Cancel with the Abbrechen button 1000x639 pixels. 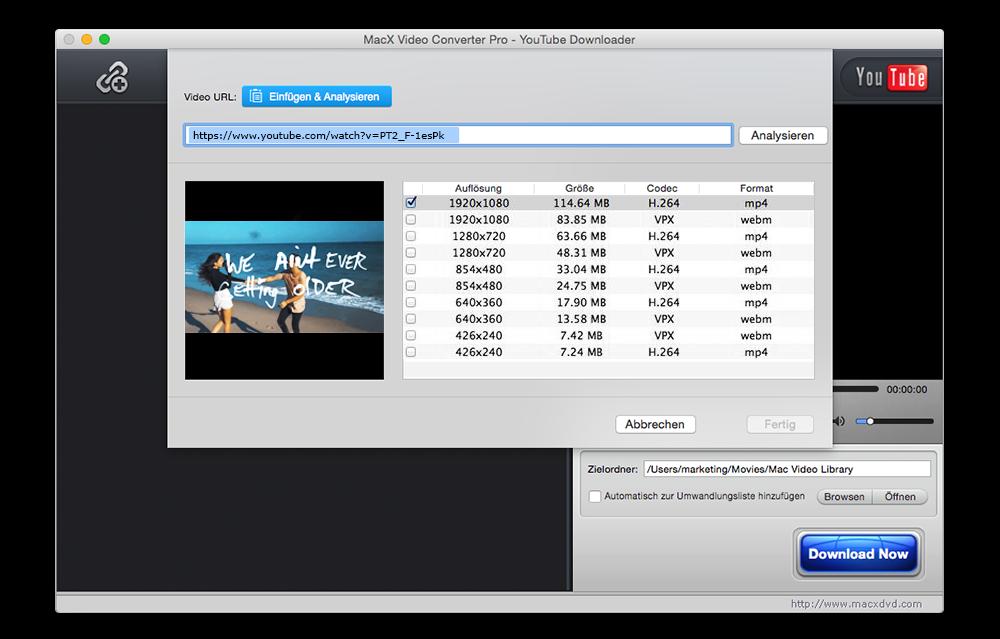tap(655, 424)
